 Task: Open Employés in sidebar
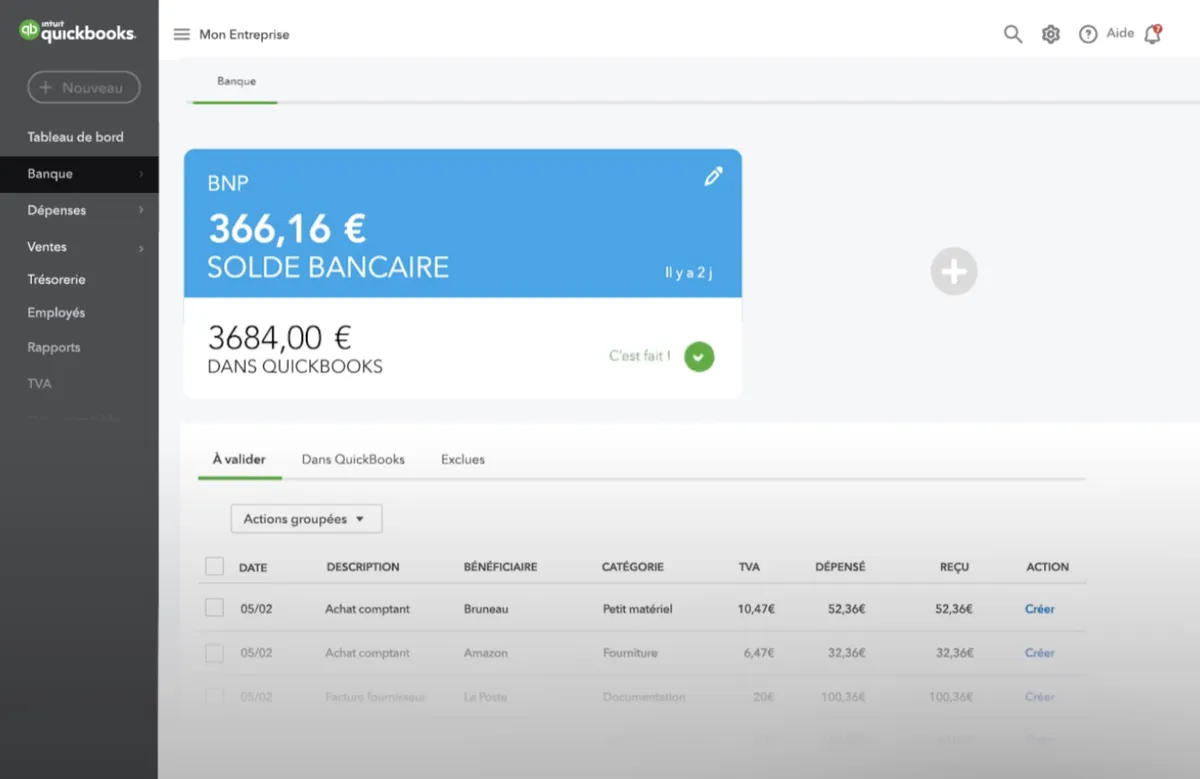56,313
